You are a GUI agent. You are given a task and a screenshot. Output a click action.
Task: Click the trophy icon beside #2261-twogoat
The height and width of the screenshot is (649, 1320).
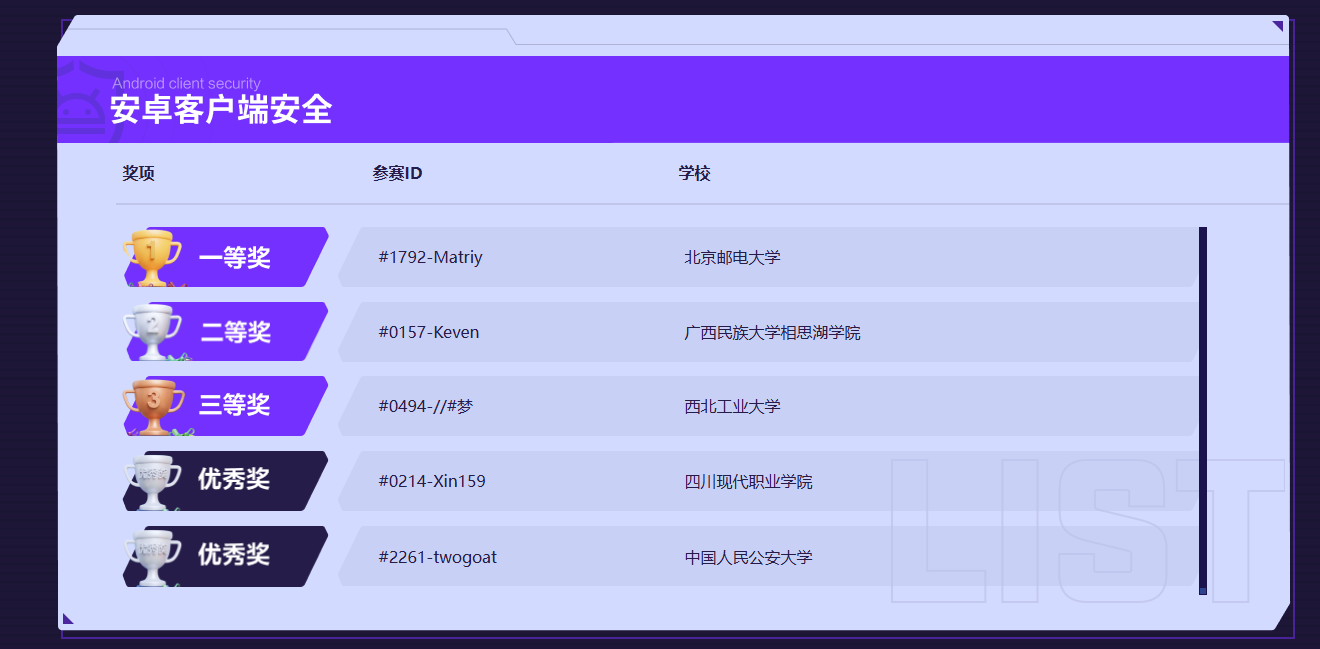tap(152, 557)
